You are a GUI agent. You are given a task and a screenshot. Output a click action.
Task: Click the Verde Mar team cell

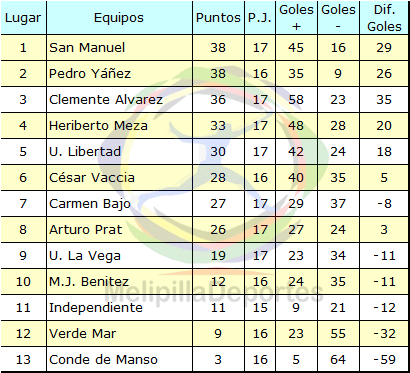pyautogui.click(x=119, y=334)
